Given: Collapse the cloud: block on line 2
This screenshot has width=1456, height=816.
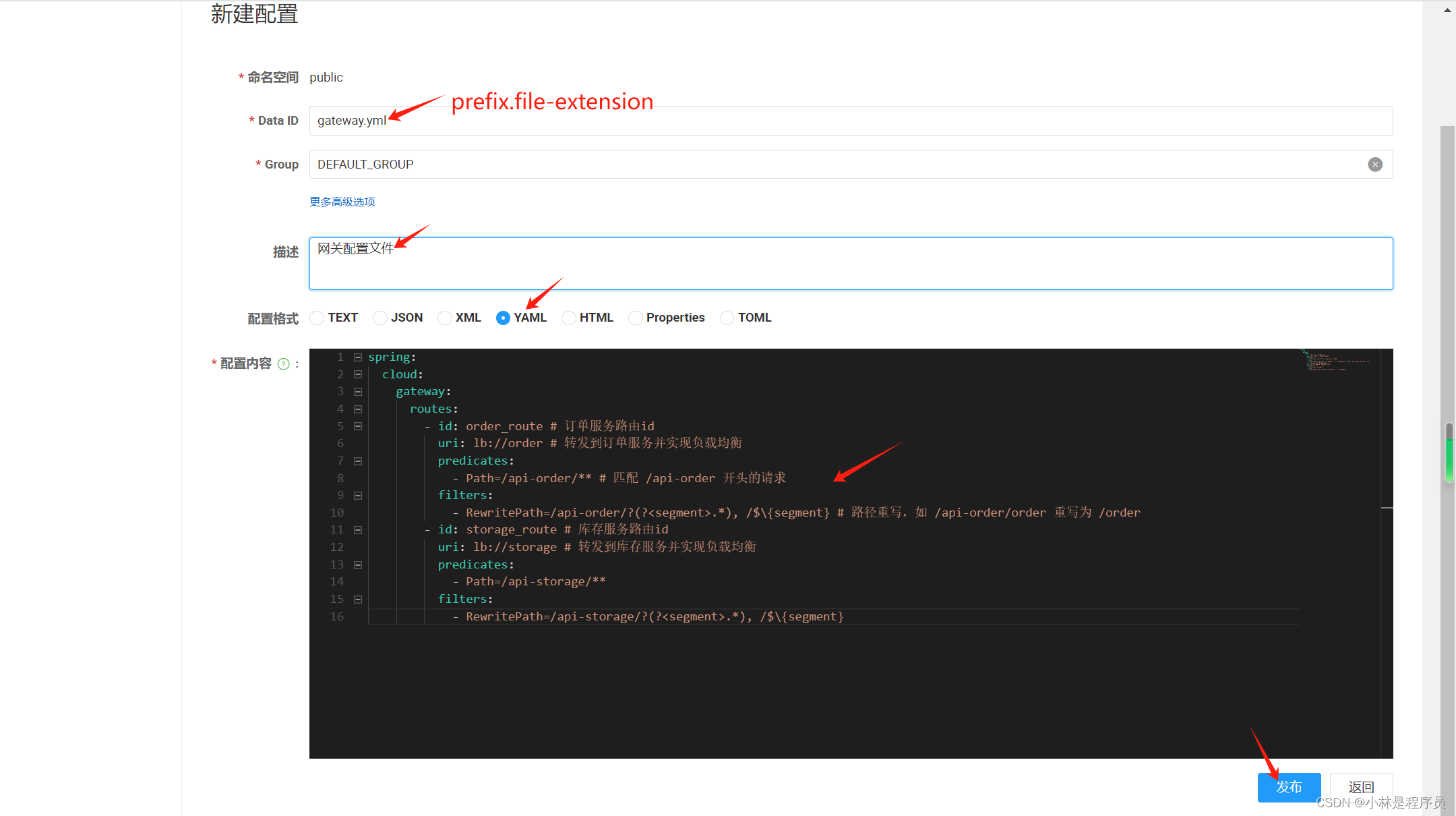Looking at the screenshot, I should pyautogui.click(x=358, y=374).
